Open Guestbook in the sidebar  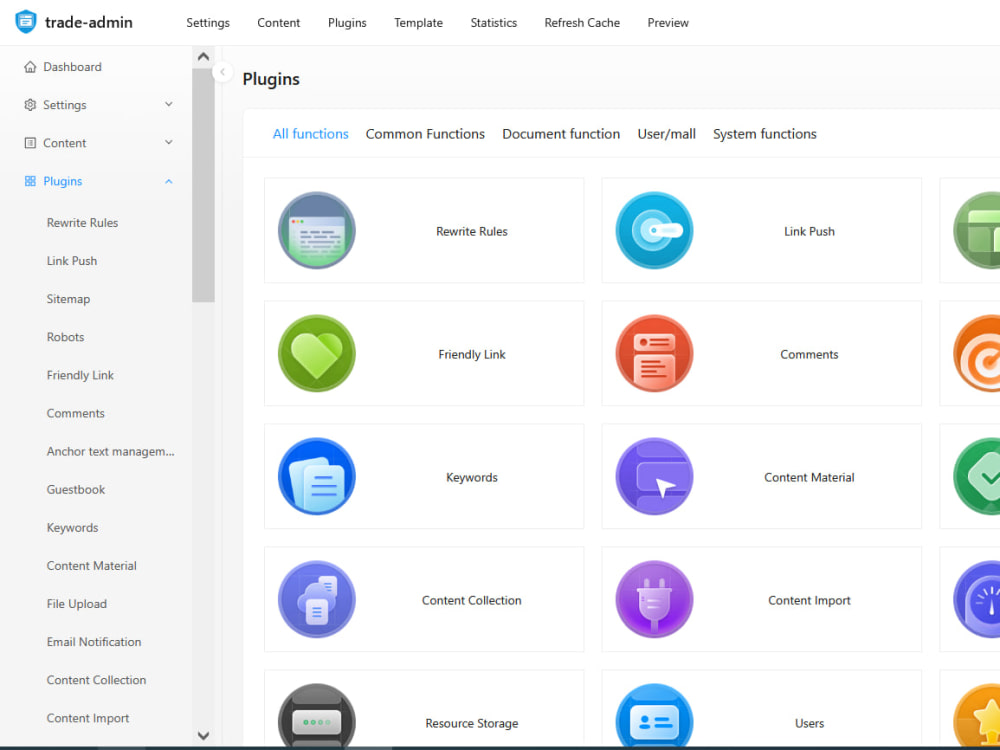[x=76, y=490]
